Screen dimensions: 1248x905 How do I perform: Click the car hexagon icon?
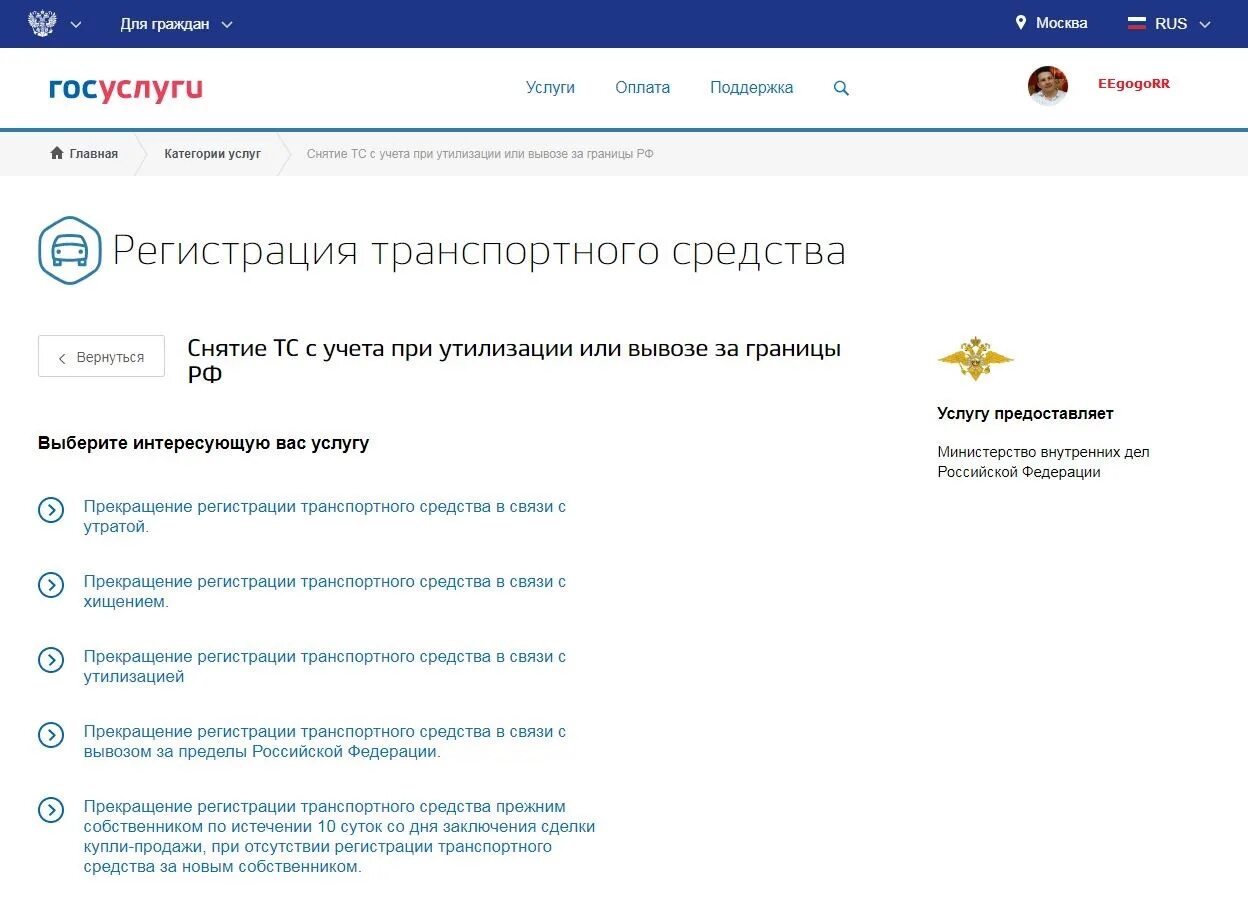coord(70,250)
